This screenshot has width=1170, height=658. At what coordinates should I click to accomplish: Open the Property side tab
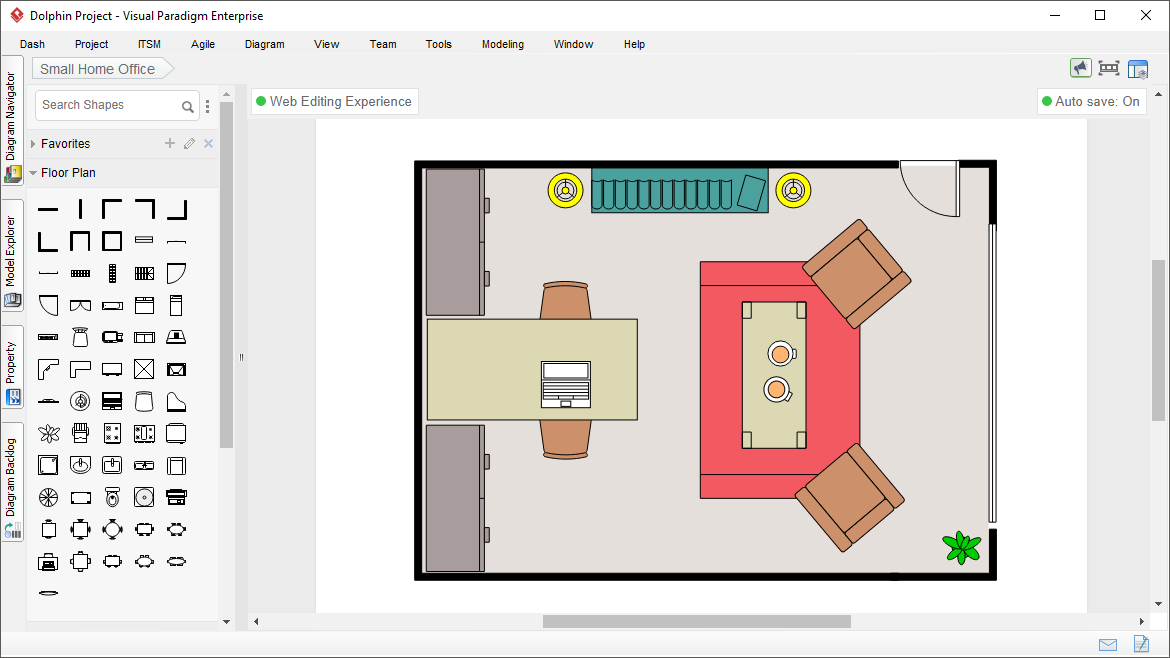12,367
